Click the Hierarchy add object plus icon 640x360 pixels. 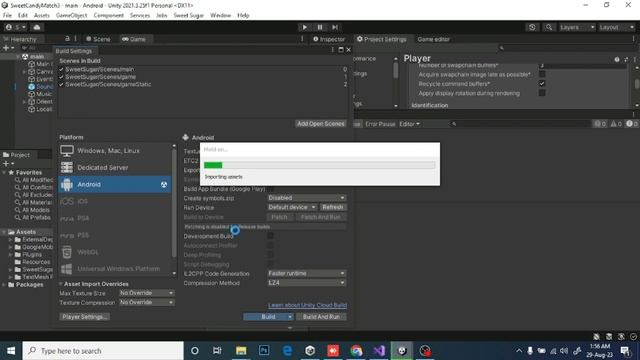point(8,48)
